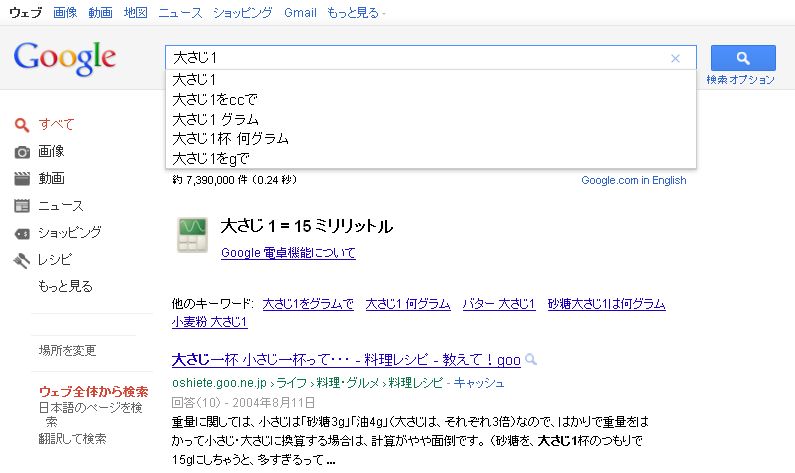Screen dimensions: 795x473
Task: Click the calculator icon beside 大さじ 1 = 15
Action: [192, 235]
